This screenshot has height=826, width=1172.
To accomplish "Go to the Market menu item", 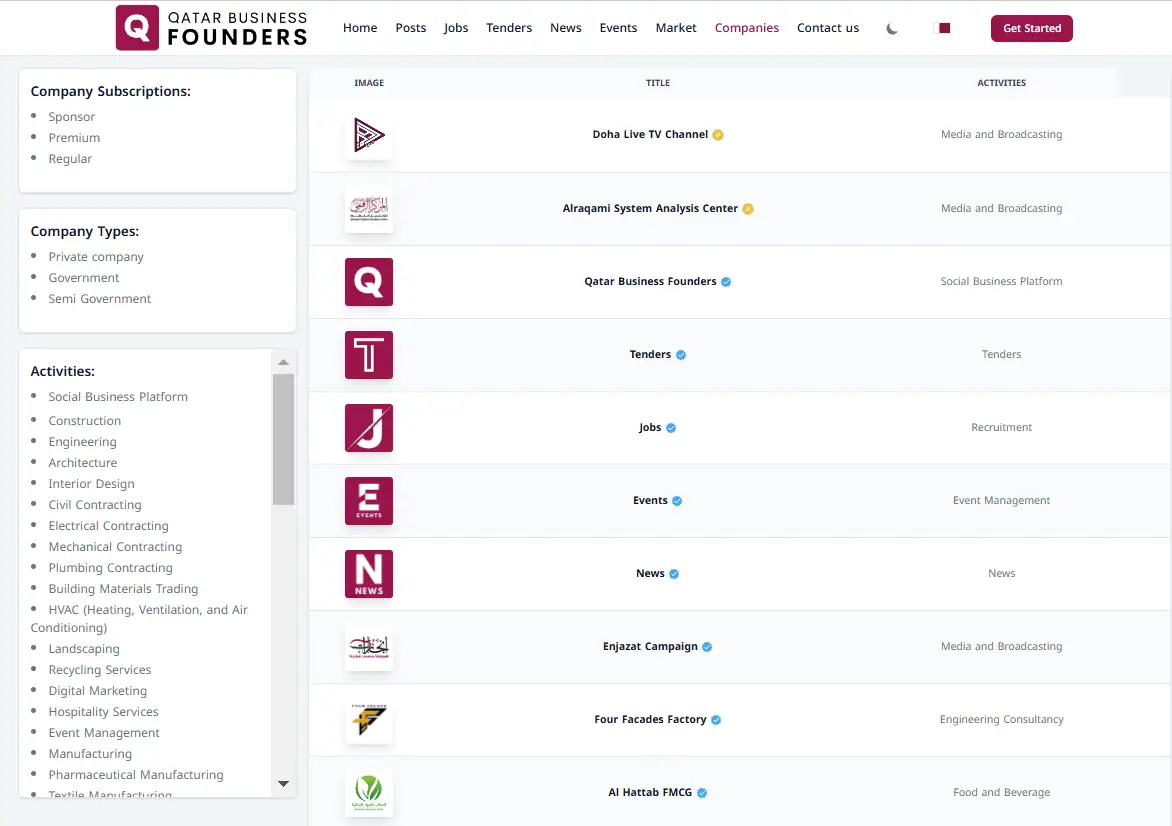I will [x=676, y=28].
